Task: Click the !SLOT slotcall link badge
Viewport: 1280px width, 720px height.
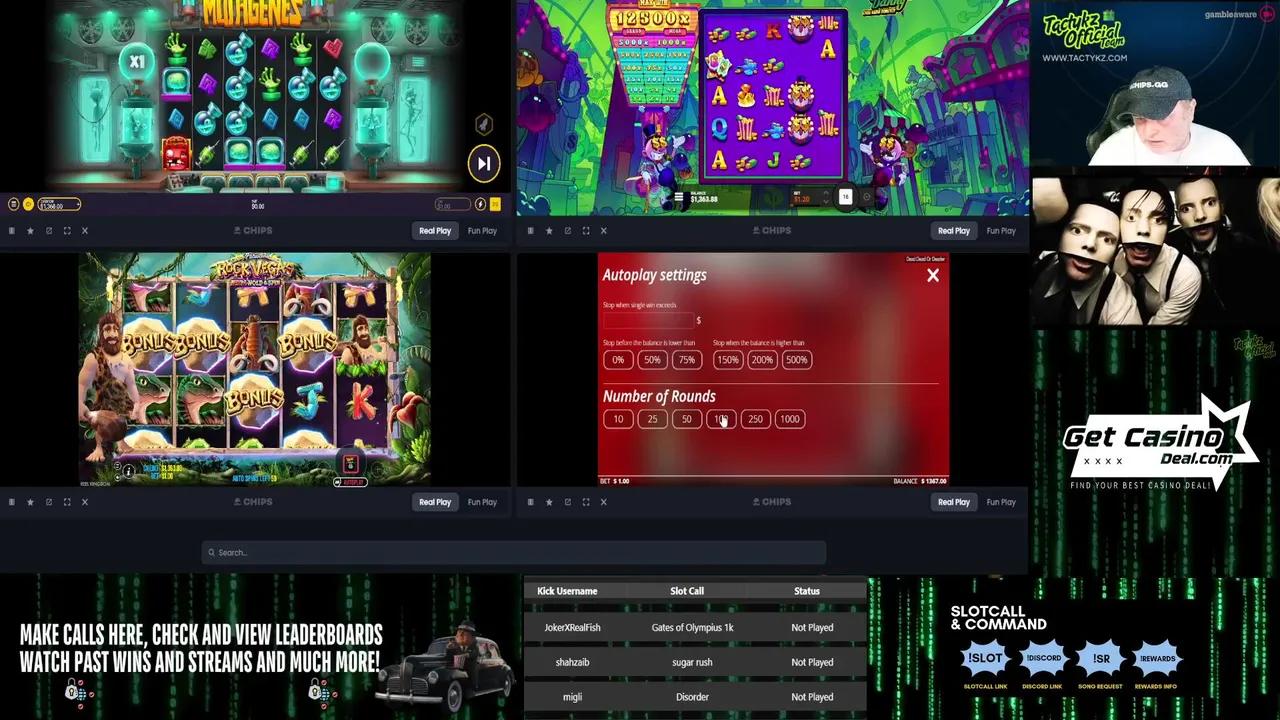Action: pyautogui.click(x=985, y=658)
